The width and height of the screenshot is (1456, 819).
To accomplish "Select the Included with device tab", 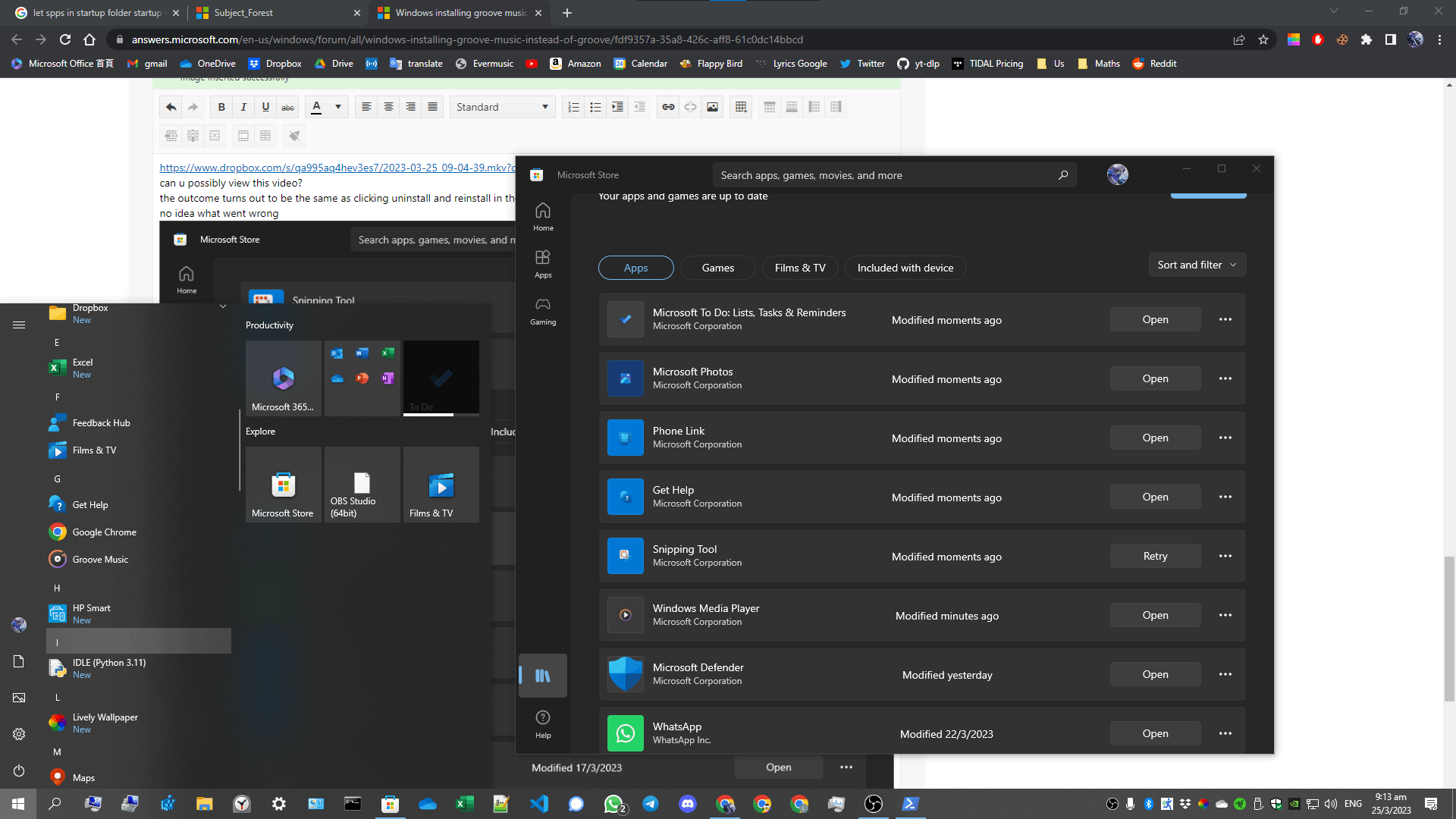I will pos(905,268).
